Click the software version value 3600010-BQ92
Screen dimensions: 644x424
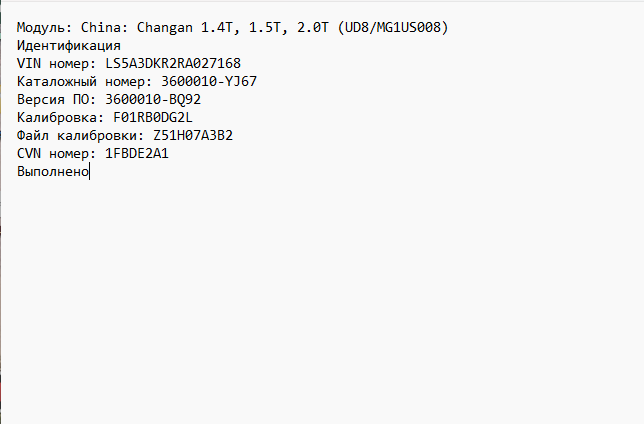coord(153,99)
